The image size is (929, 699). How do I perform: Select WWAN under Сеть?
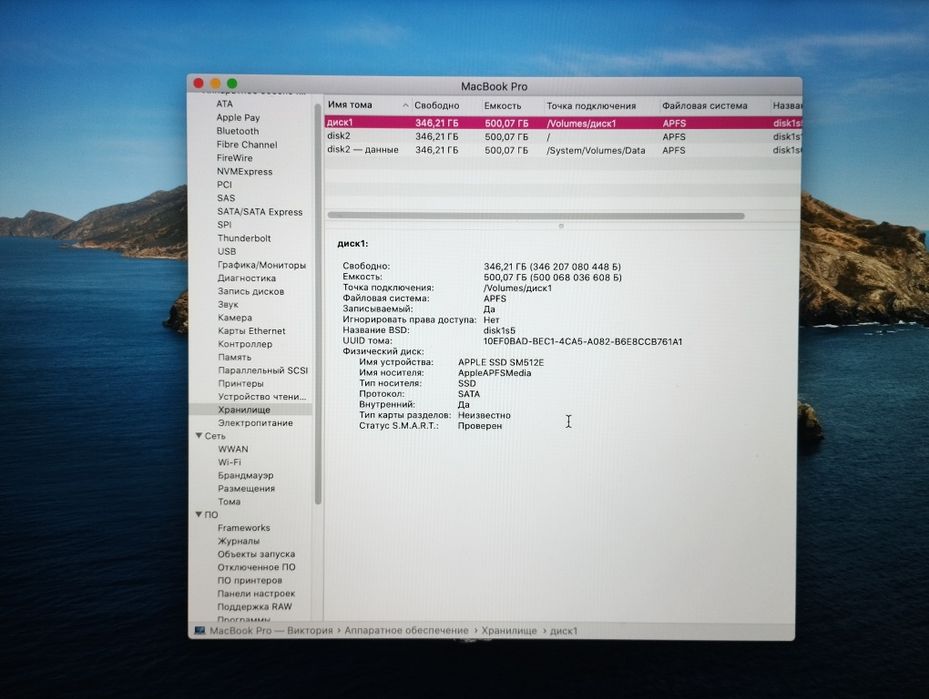(x=233, y=449)
